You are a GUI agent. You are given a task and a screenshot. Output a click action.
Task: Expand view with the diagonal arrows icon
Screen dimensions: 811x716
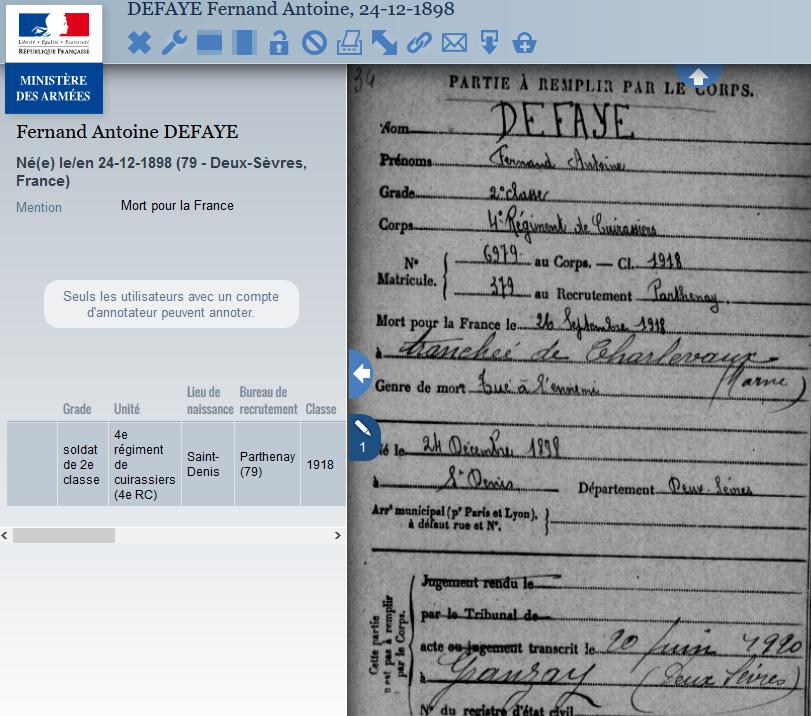tap(384, 43)
